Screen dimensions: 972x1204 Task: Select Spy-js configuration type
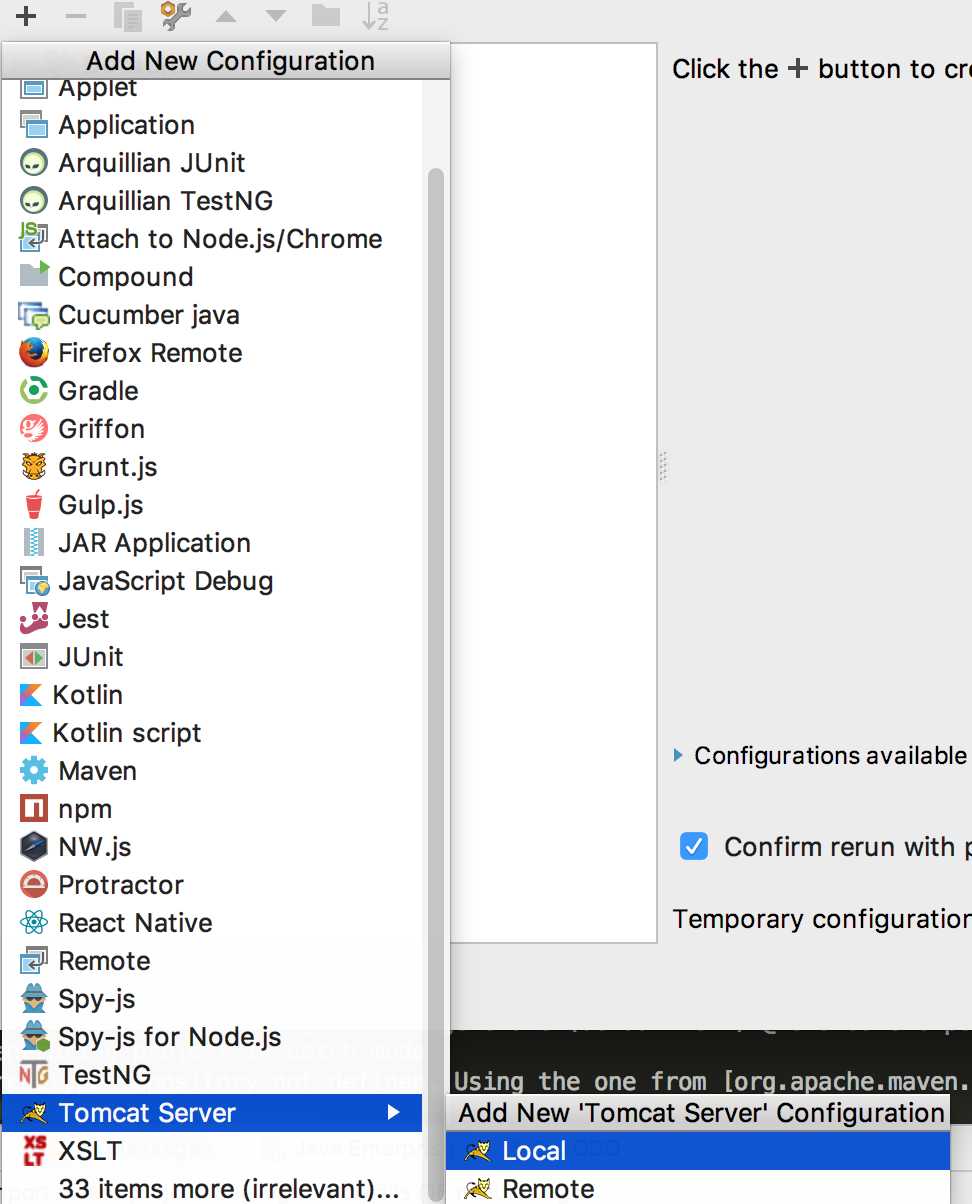point(212,999)
